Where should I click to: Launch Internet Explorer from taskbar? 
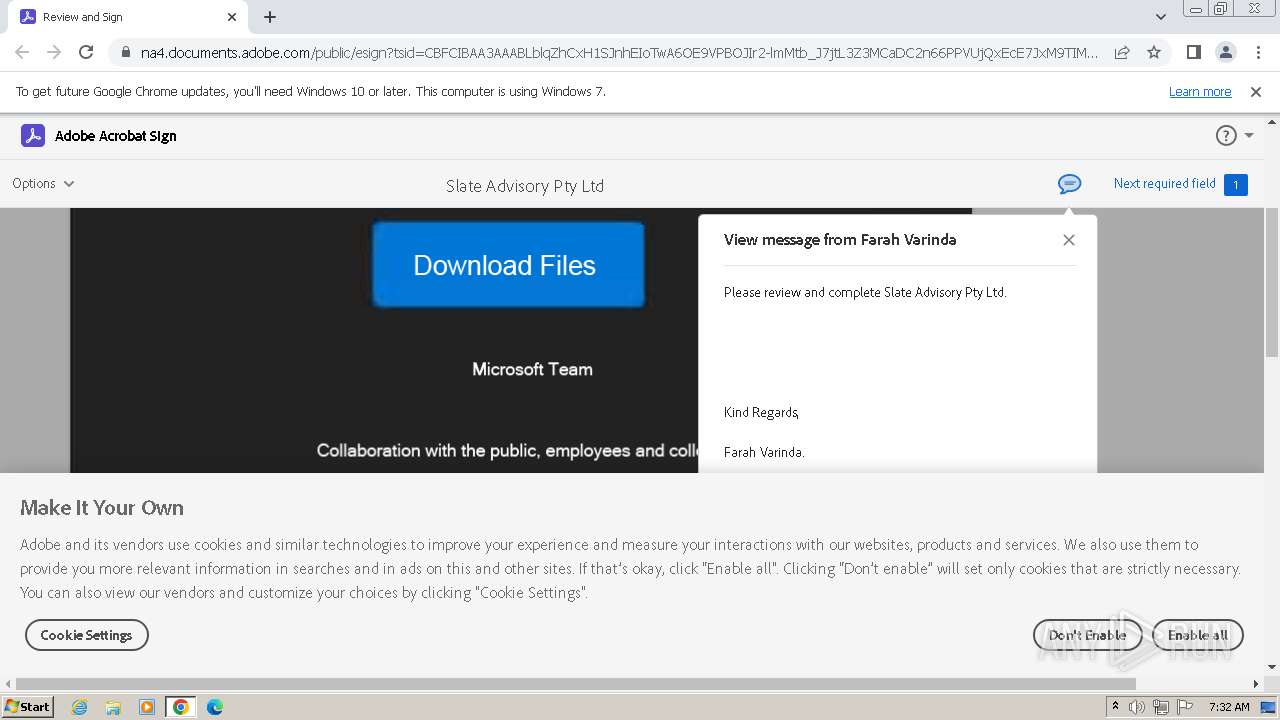coord(80,707)
